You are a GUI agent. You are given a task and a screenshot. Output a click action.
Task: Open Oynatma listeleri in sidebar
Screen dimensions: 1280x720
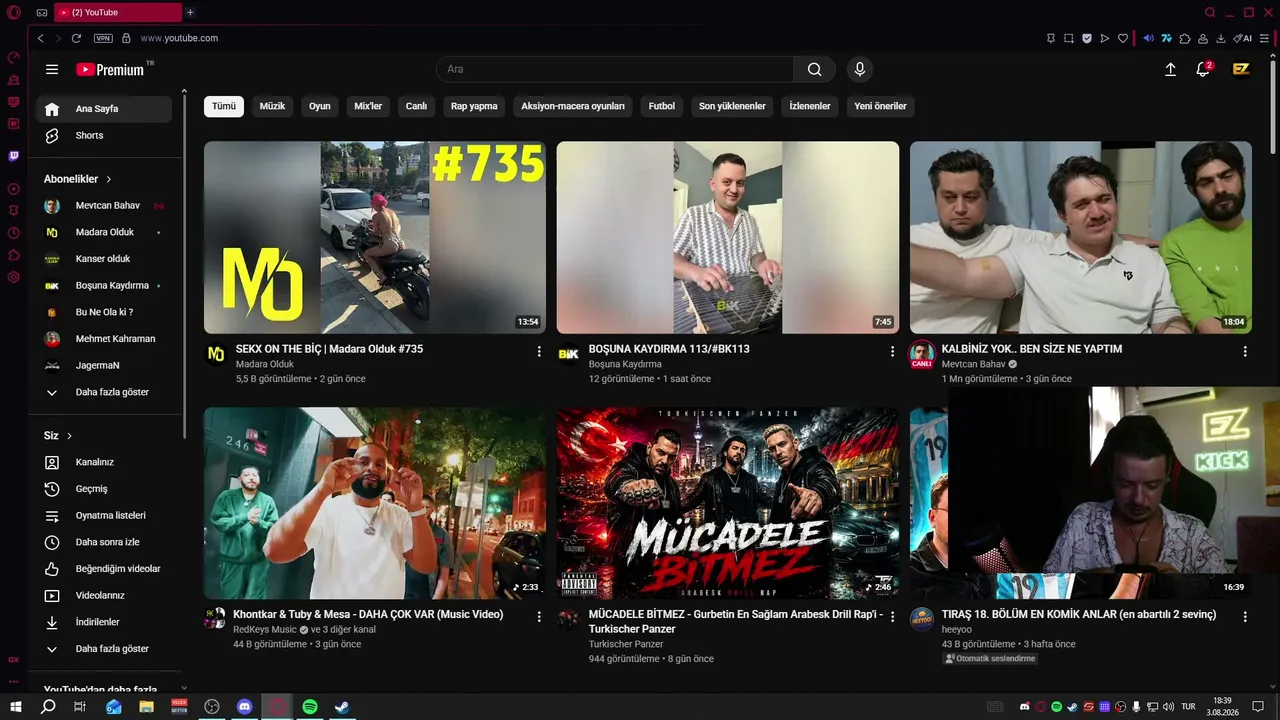pos(104,515)
